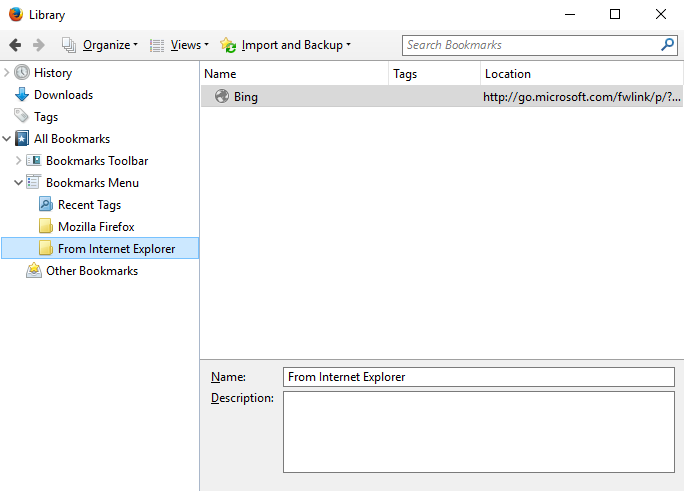
Task: Open Import and Backup menu
Action: click(x=286, y=45)
